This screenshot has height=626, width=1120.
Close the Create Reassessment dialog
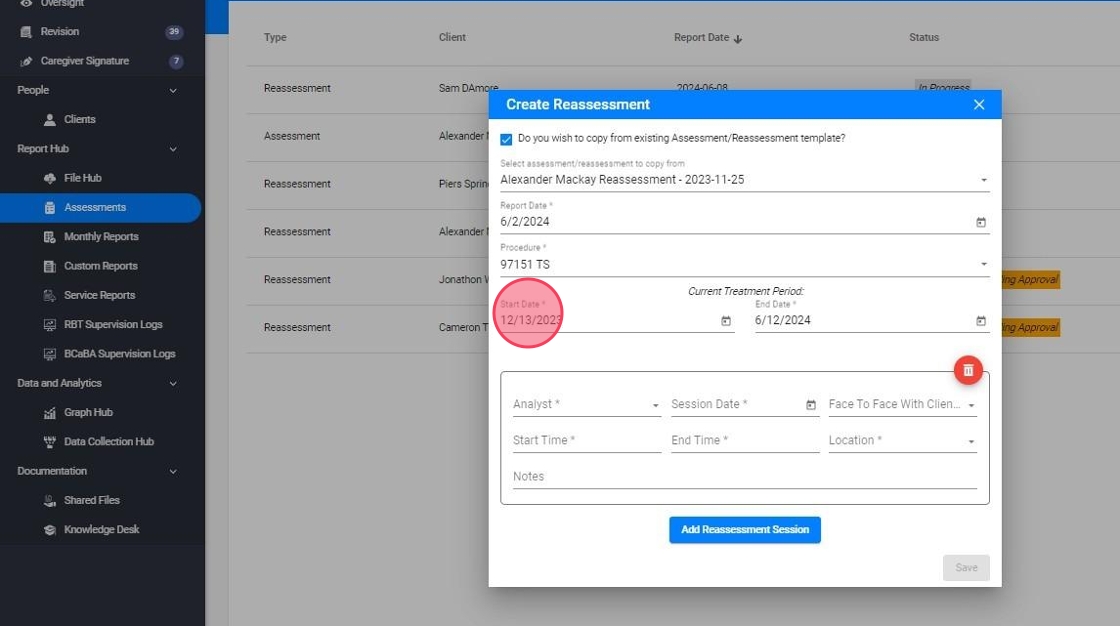pyautogui.click(x=979, y=105)
